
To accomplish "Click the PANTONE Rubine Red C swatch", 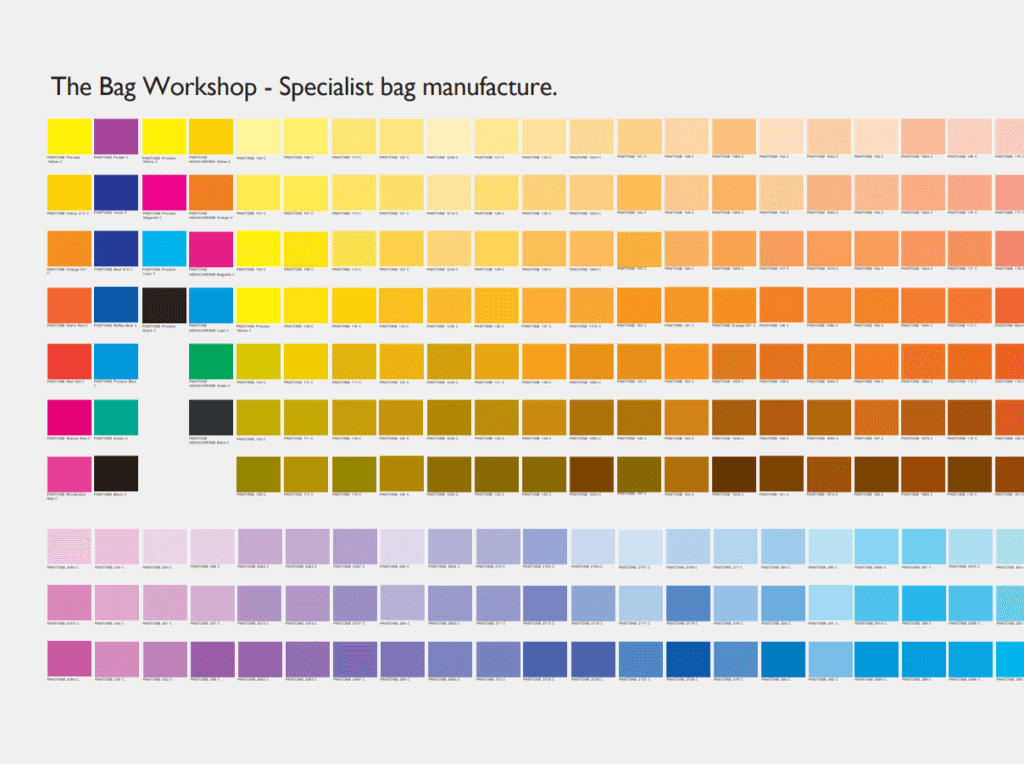I will coord(67,418).
